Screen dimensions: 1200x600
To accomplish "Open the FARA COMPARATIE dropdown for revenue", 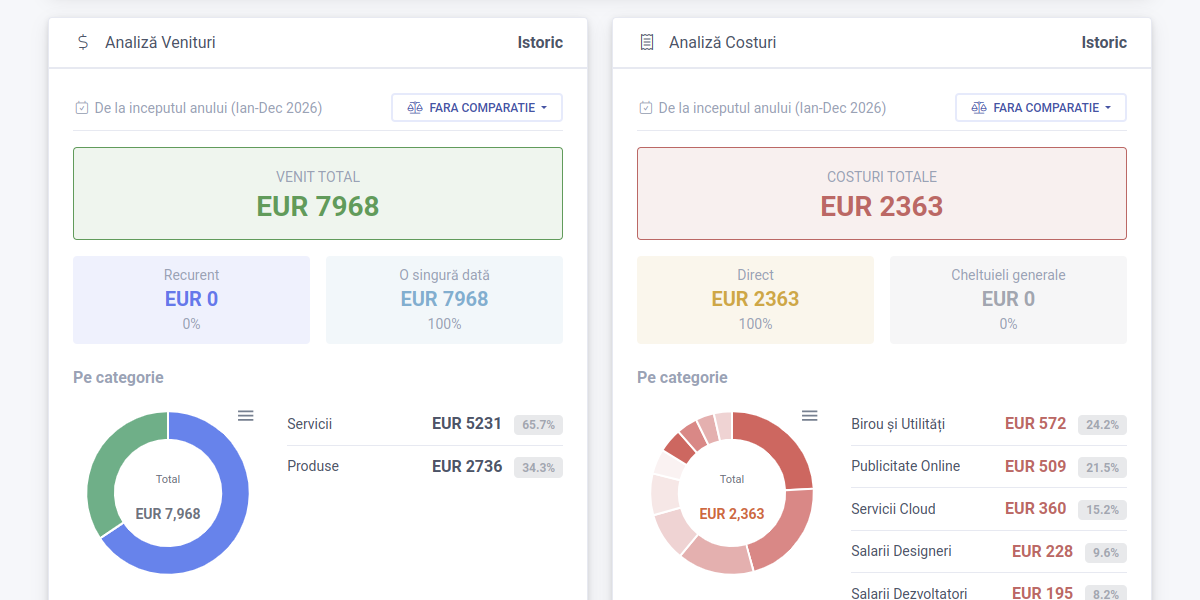I will 477,107.
